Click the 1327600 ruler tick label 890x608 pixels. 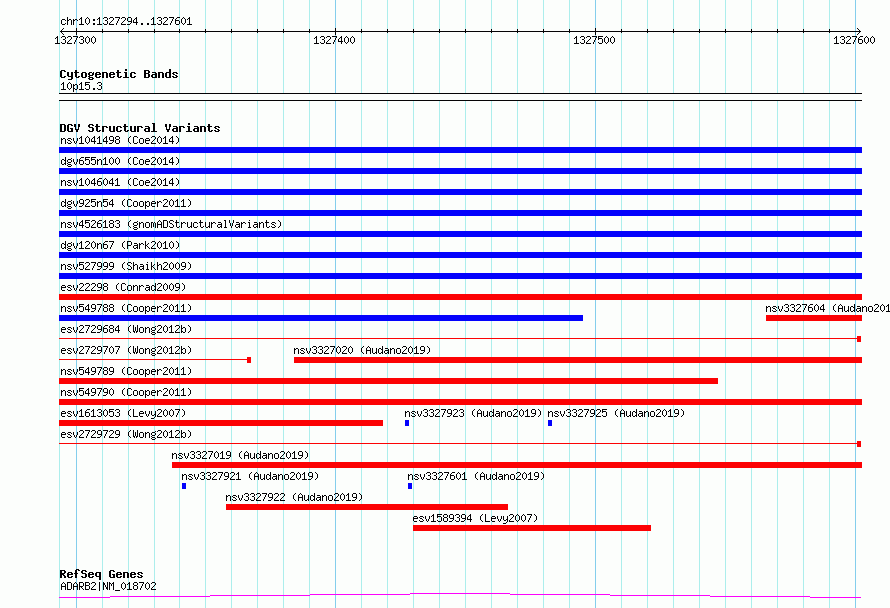pos(854,40)
